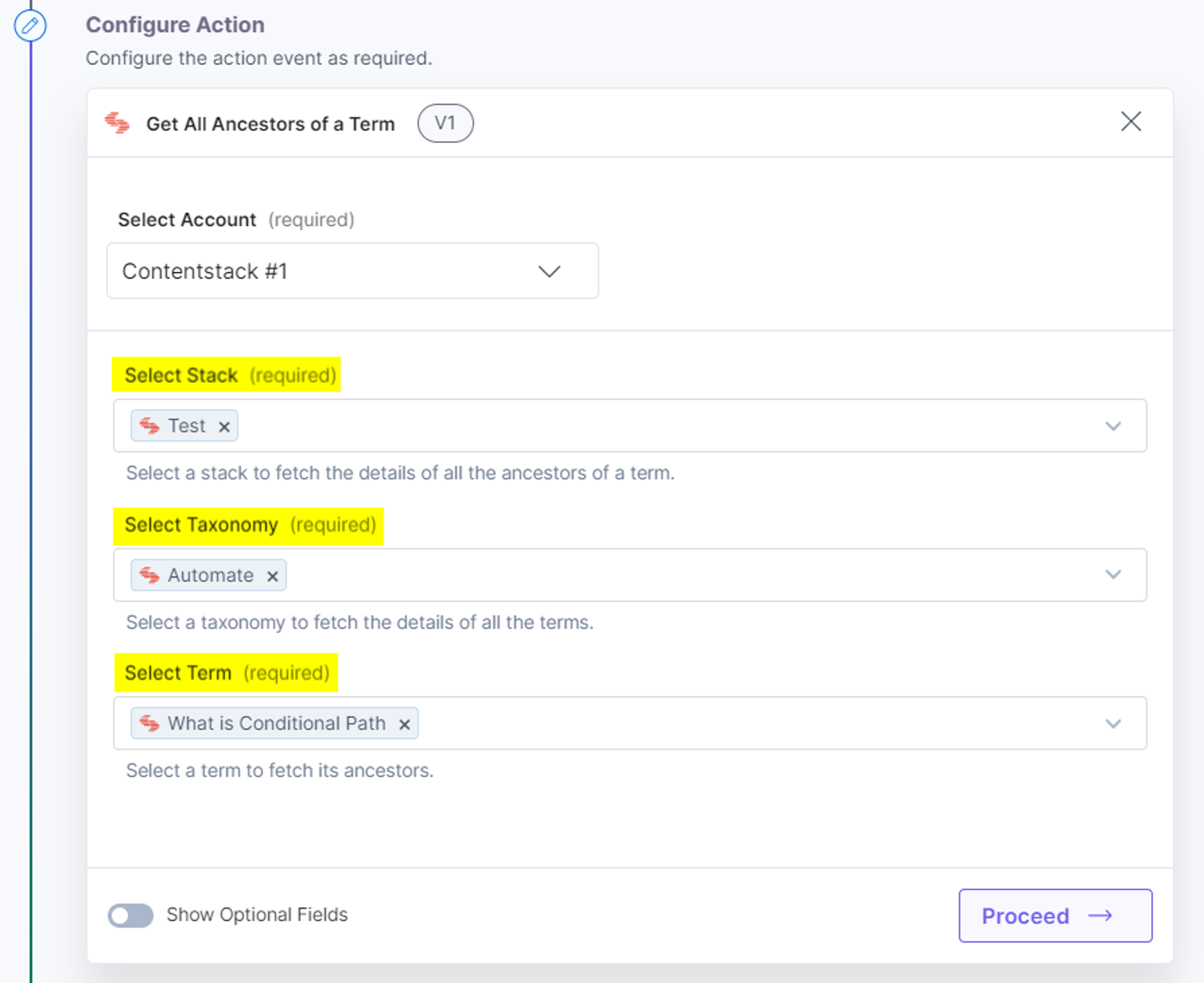Image resolution: width=1204 pixels, height=983 pixels.
Task: Open the Select Account dropdown
Action: pyautogui.click(x=353, y=271)
